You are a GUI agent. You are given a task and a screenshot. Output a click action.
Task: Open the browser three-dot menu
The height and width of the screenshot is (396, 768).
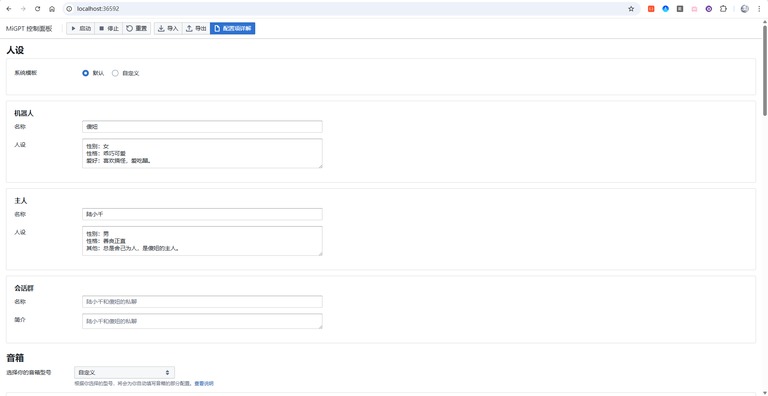[759, 9]
